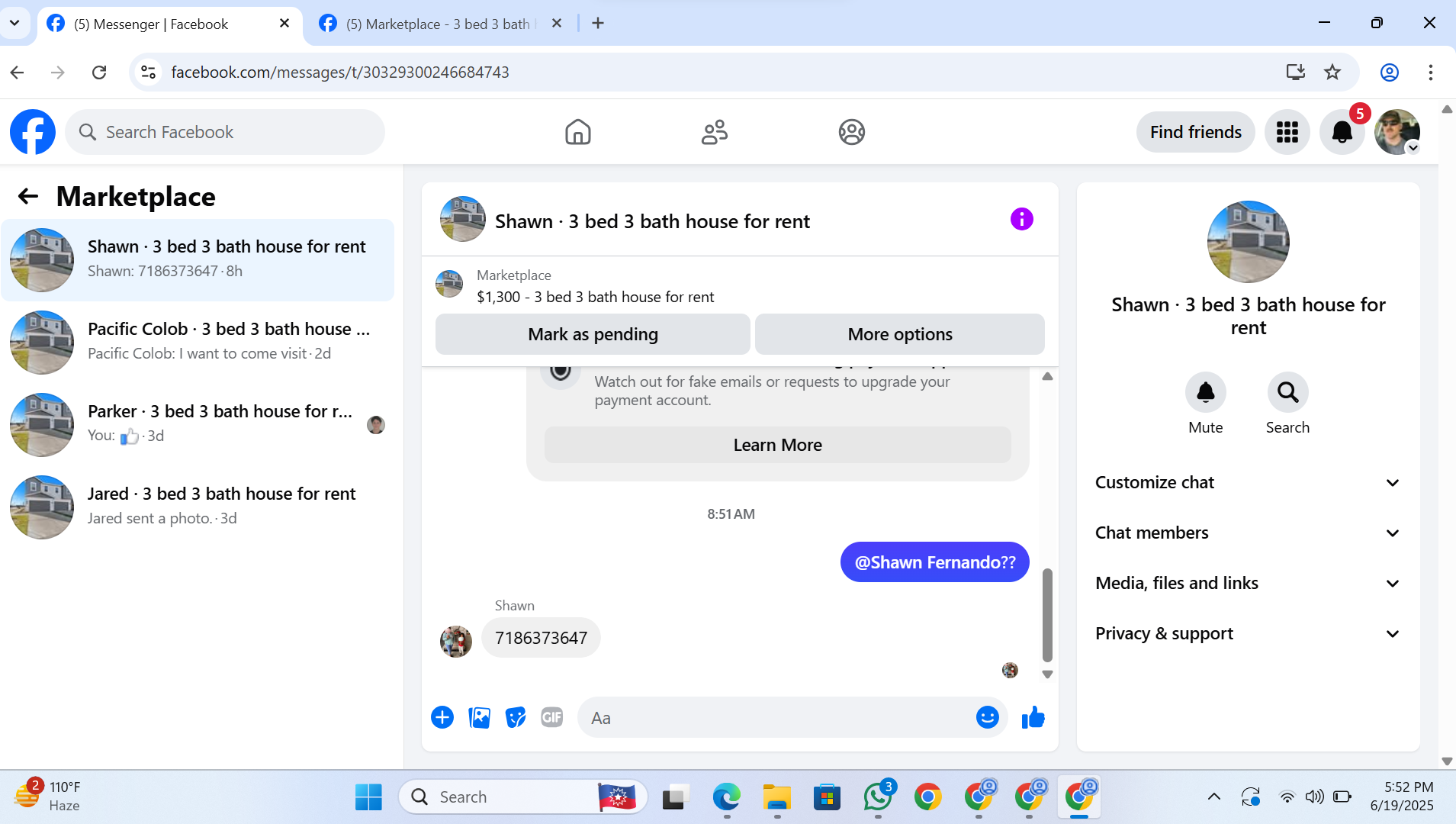Open conversation information purple icon
Viewport: 1456px width, 824px height.
pyautogui.click(x=1022, y=220)
